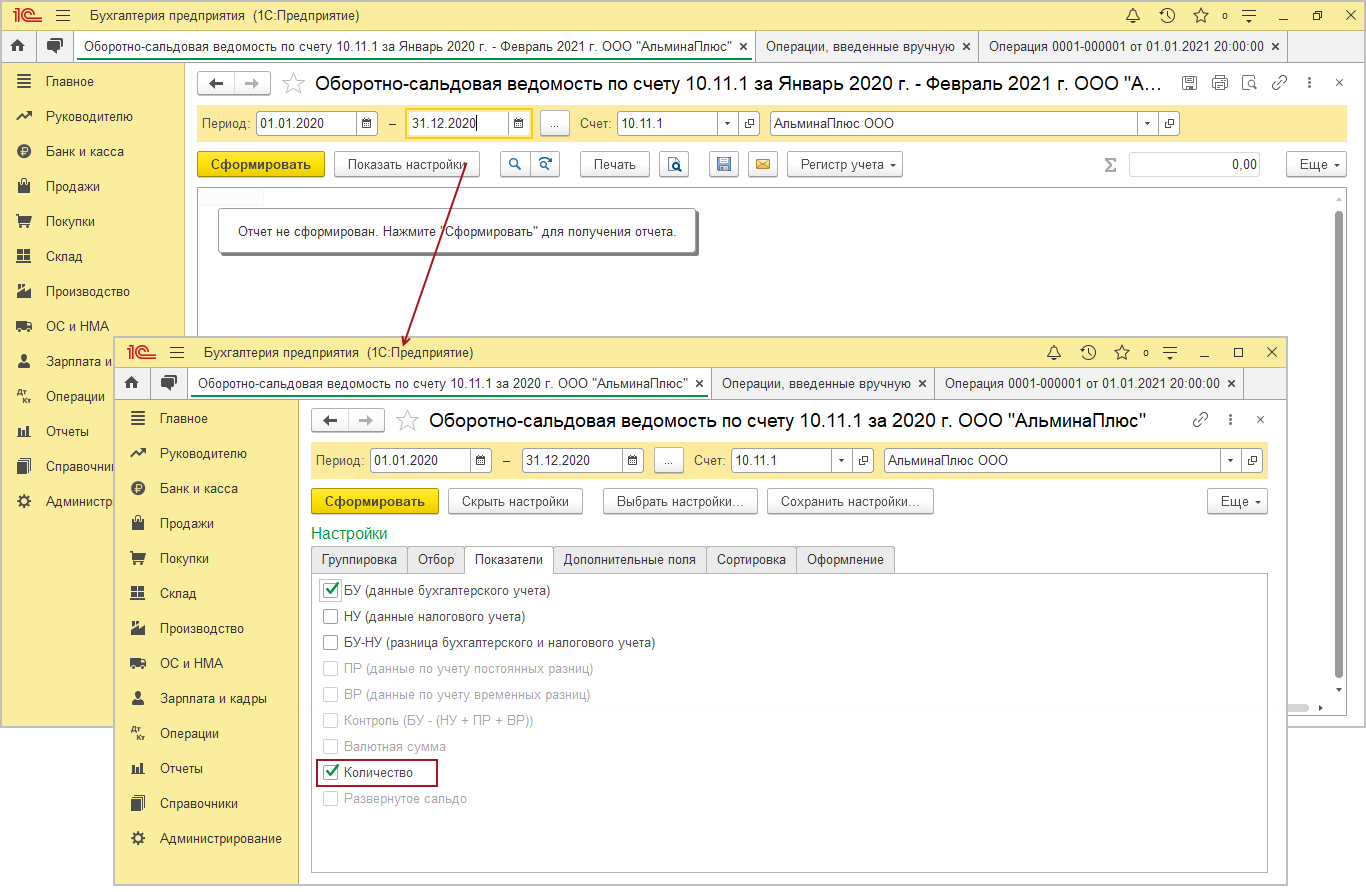Open period selection ellipsis in front window

(x=669, y=461)
